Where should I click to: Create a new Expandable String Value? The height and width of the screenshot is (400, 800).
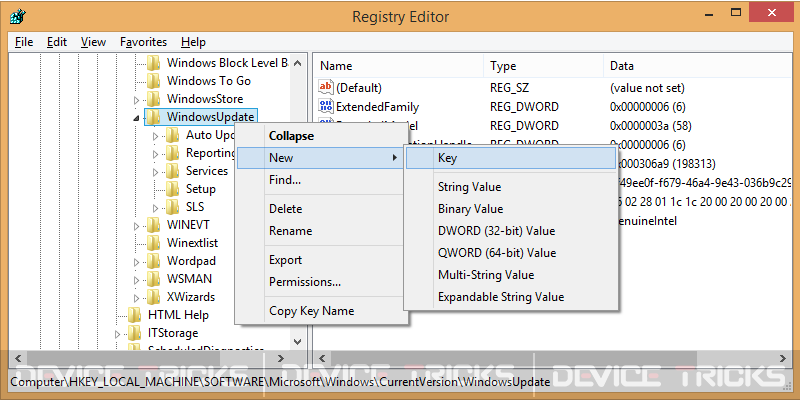(x=511, y=296)
